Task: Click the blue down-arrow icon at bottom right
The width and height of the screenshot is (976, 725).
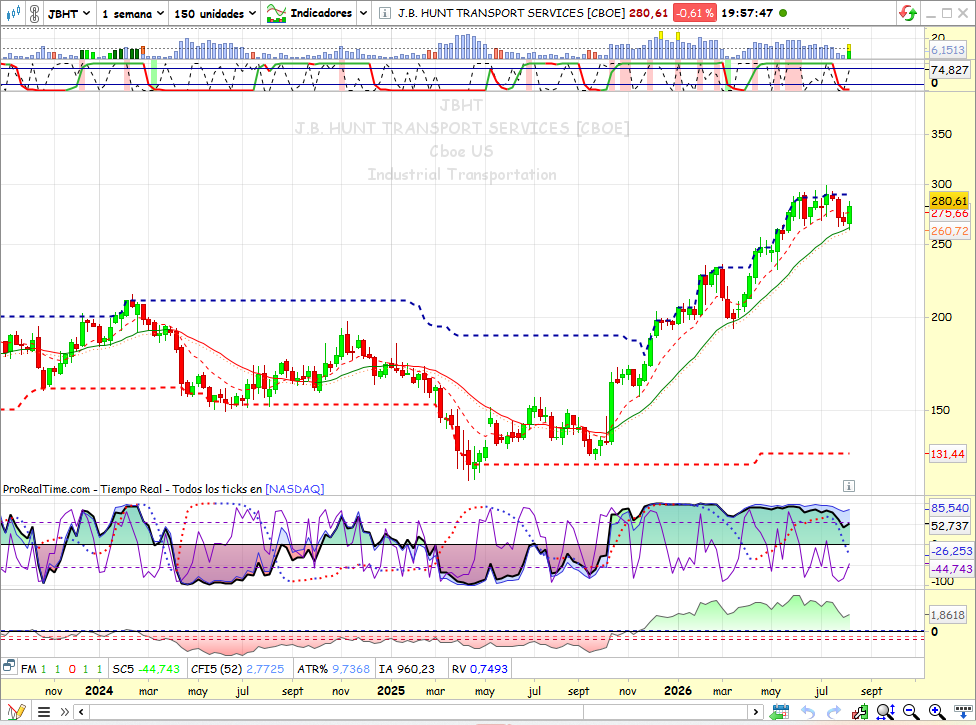Action: 964,711
